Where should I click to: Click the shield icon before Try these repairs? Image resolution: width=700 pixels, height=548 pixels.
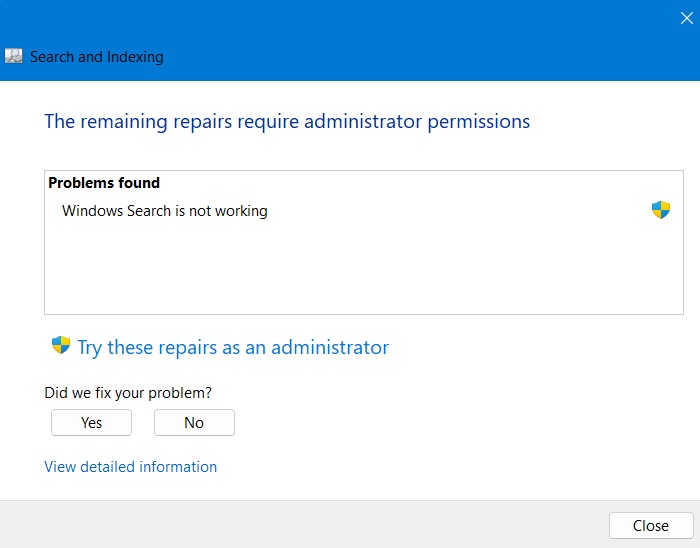pyautogui.click(x=61, y=345)
